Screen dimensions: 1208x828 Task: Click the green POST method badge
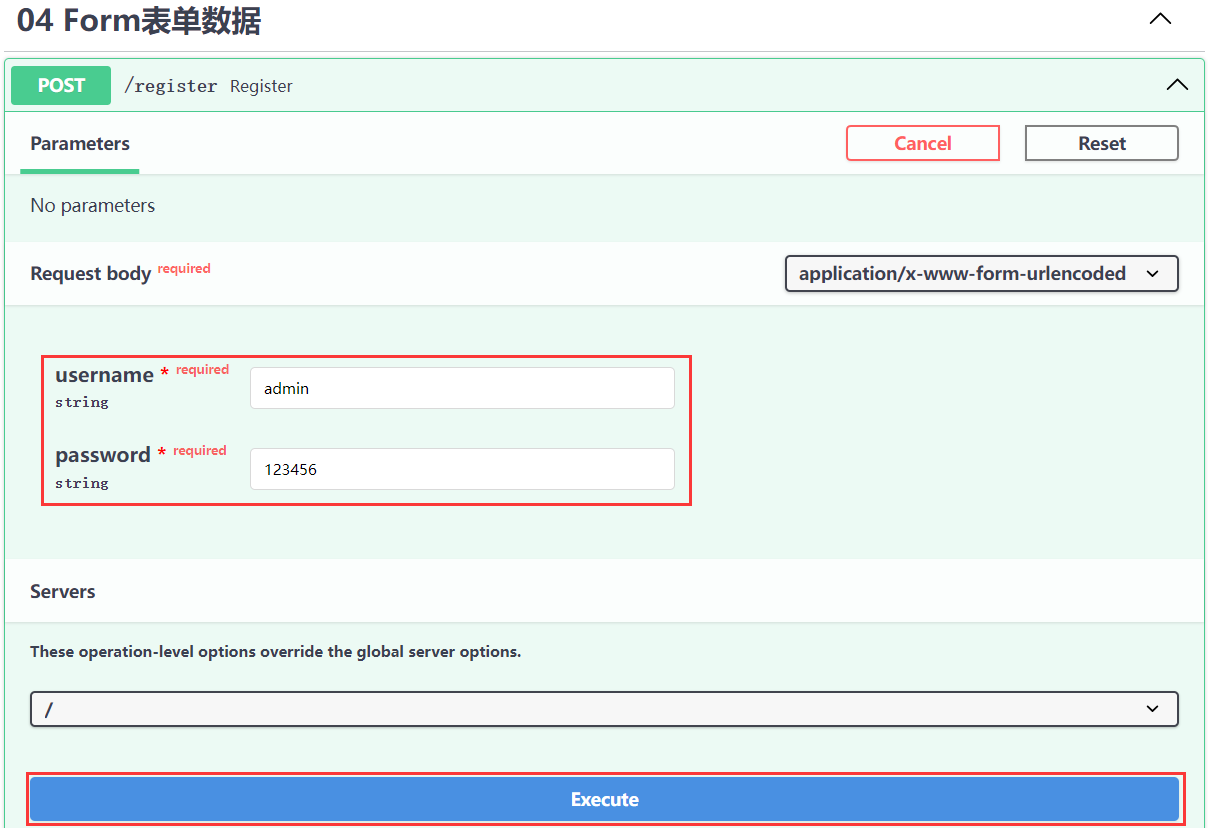tap(61, 85)
